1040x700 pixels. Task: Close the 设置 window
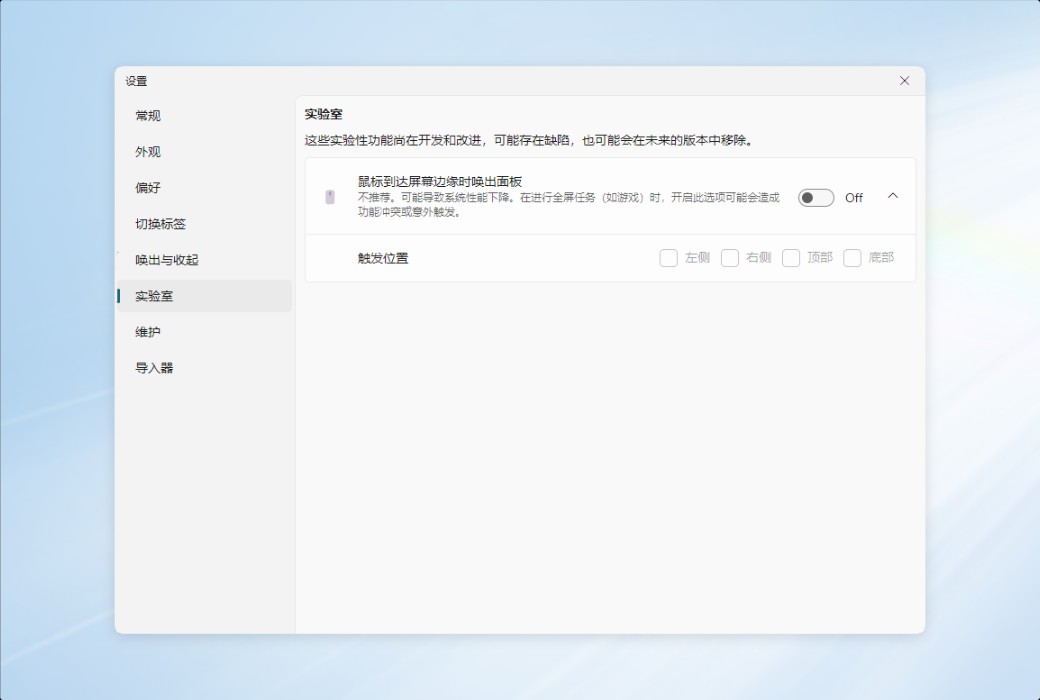[x=904, y=81]
